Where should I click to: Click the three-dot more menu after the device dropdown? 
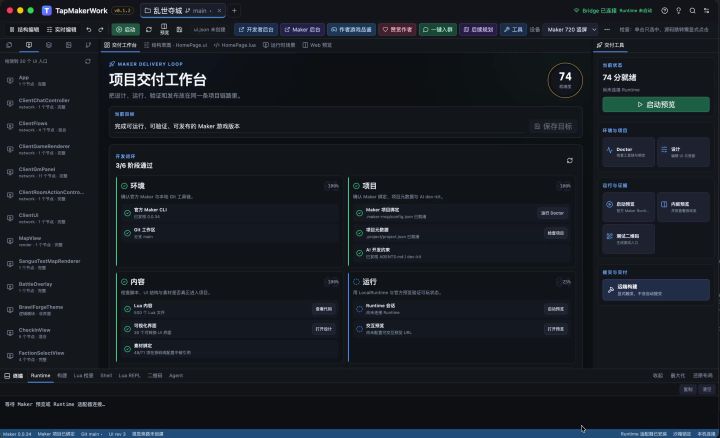tap(607, 29)
